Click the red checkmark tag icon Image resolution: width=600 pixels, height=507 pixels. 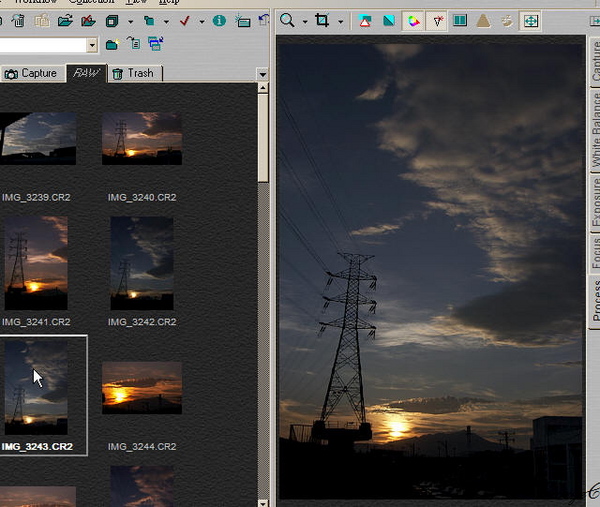[184, 20]
